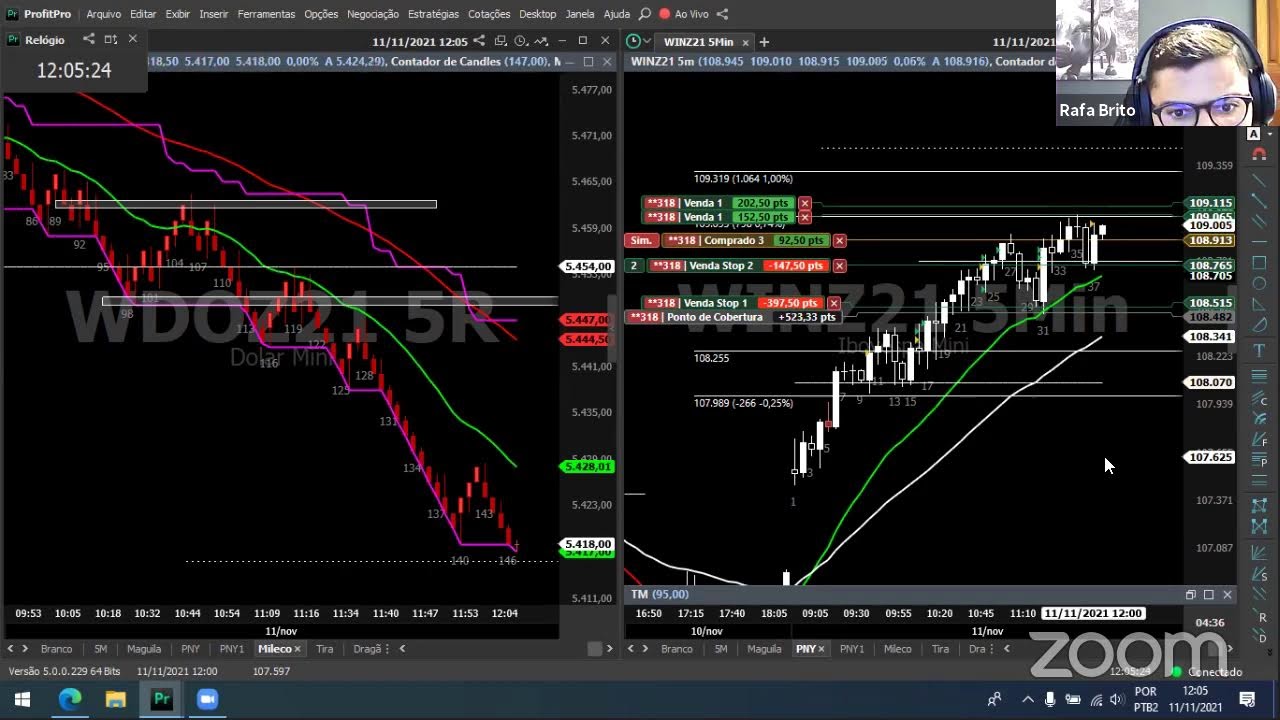Open the Opções menu
Screen dimensions: 1280x720
pyautogui.click(x=321, y=14)
